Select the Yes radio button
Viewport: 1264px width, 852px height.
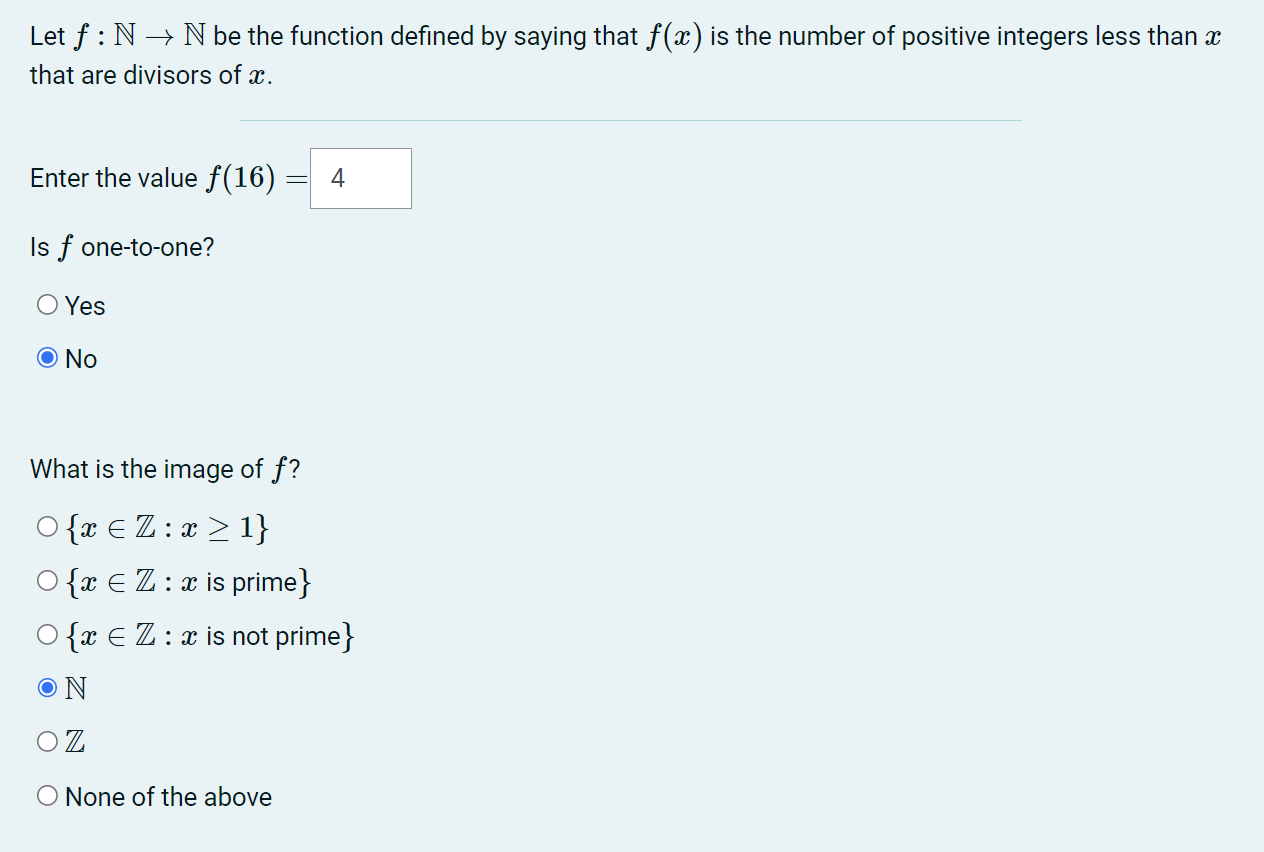pyautogui.click(x=46, y=304)
